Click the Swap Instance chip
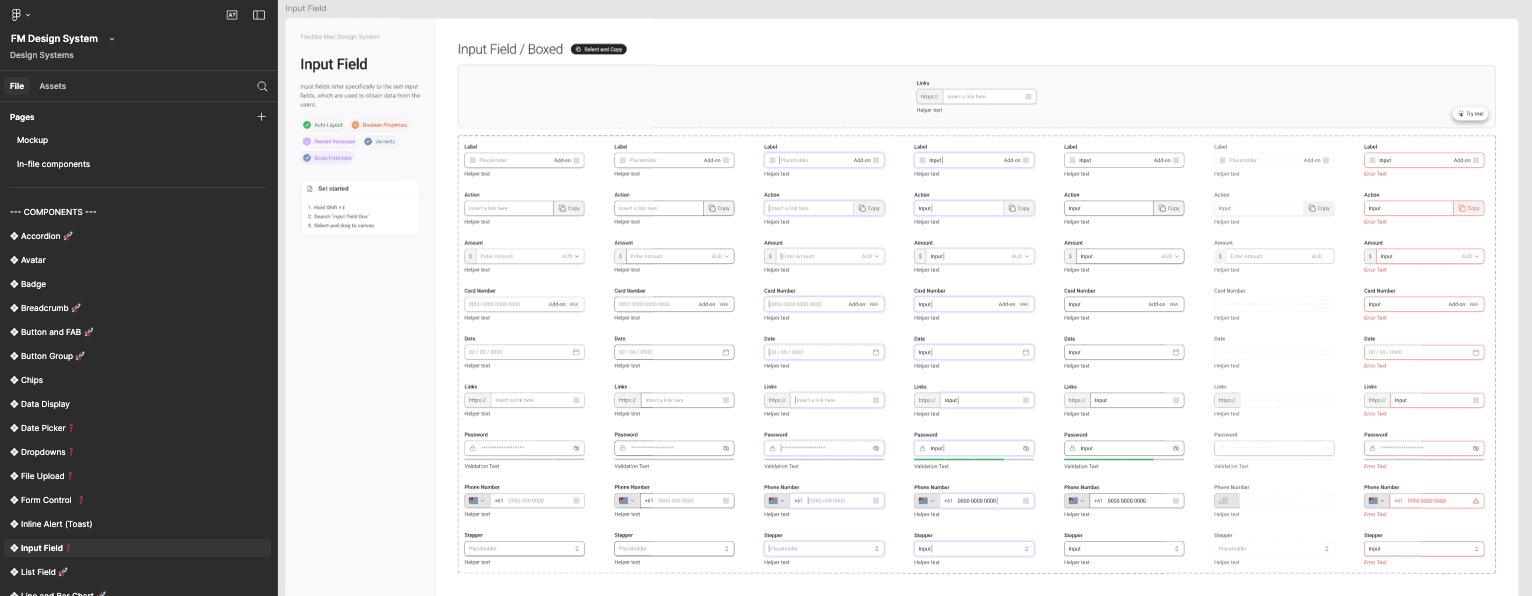The width and height of the screenshot is (1532, 596). (327, 157)
